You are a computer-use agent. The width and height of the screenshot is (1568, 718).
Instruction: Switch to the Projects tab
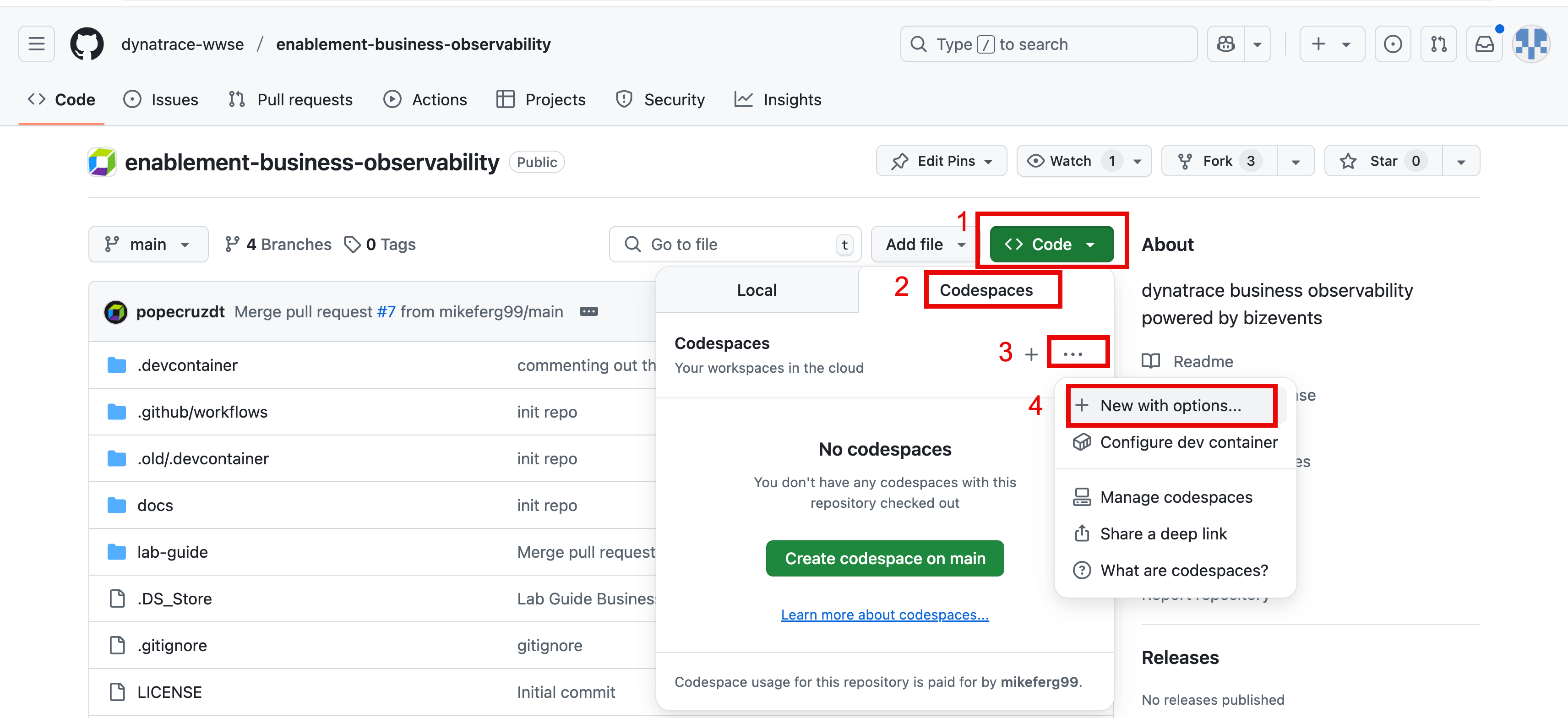pyautogui.click(x=540, y=99)
